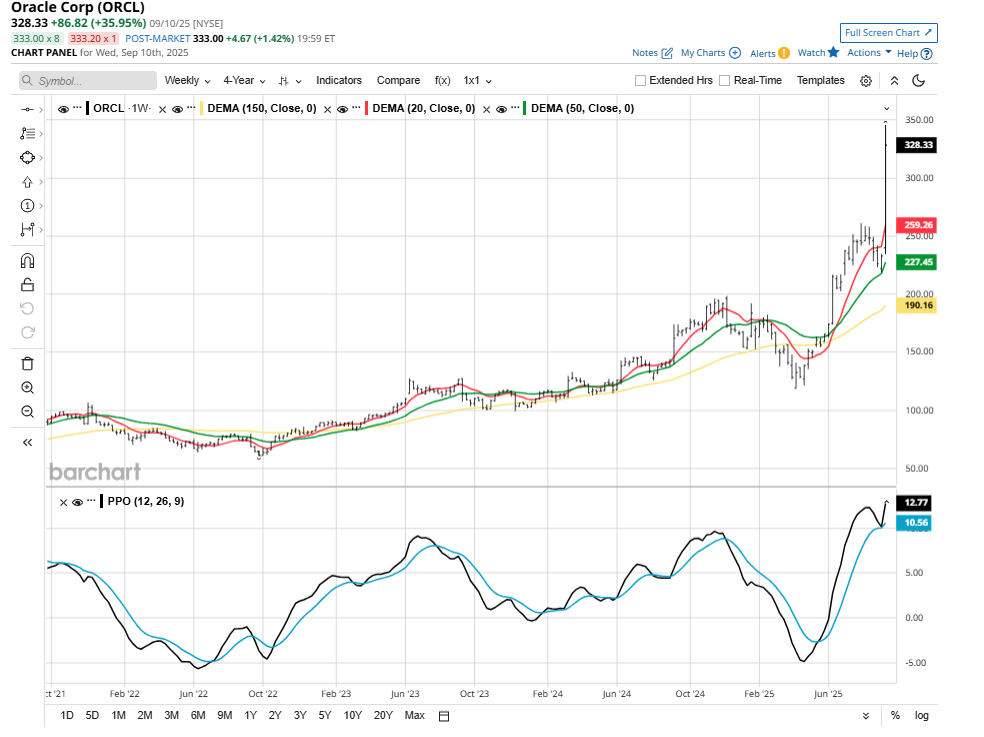
Task: Select the 1D time range
Action: point(67,716)
